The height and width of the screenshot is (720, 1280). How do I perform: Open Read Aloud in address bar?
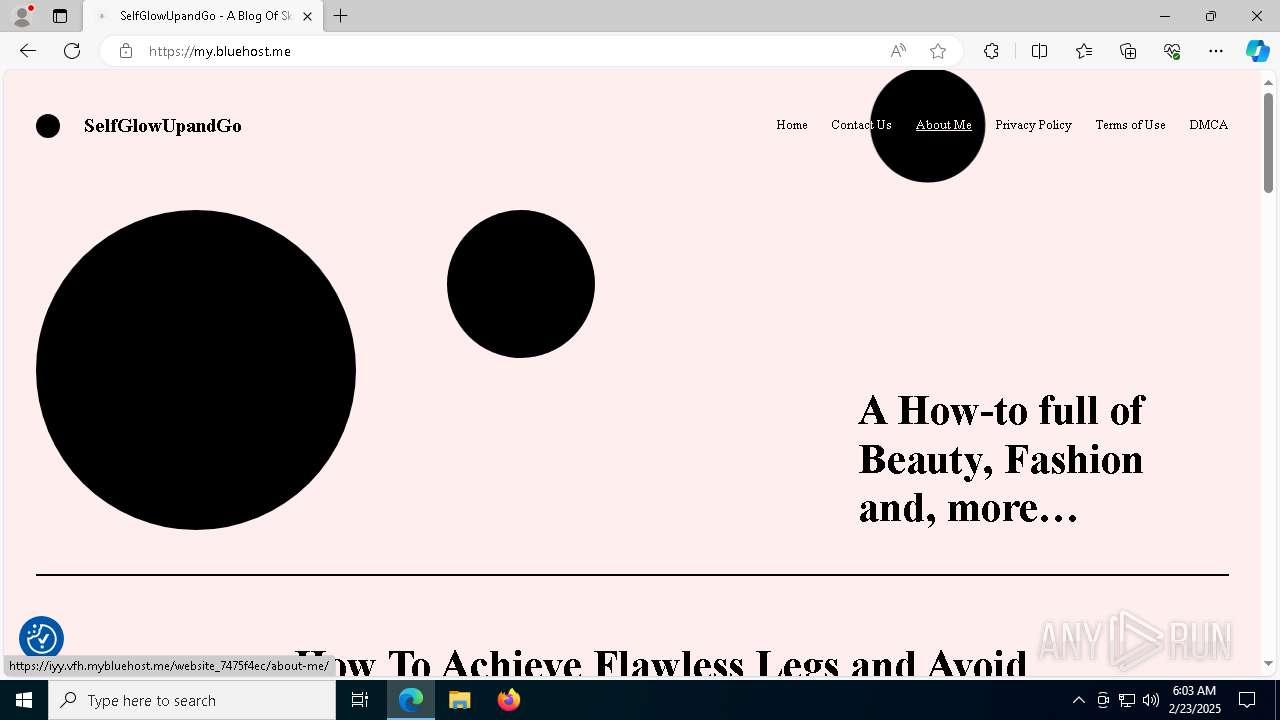898,51
